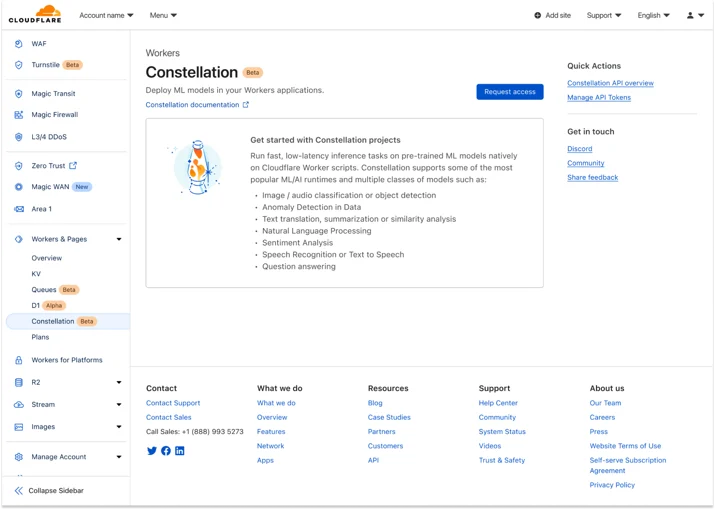Open Network footer link
This screenshot has height=510, width=715.
point(270,446)
